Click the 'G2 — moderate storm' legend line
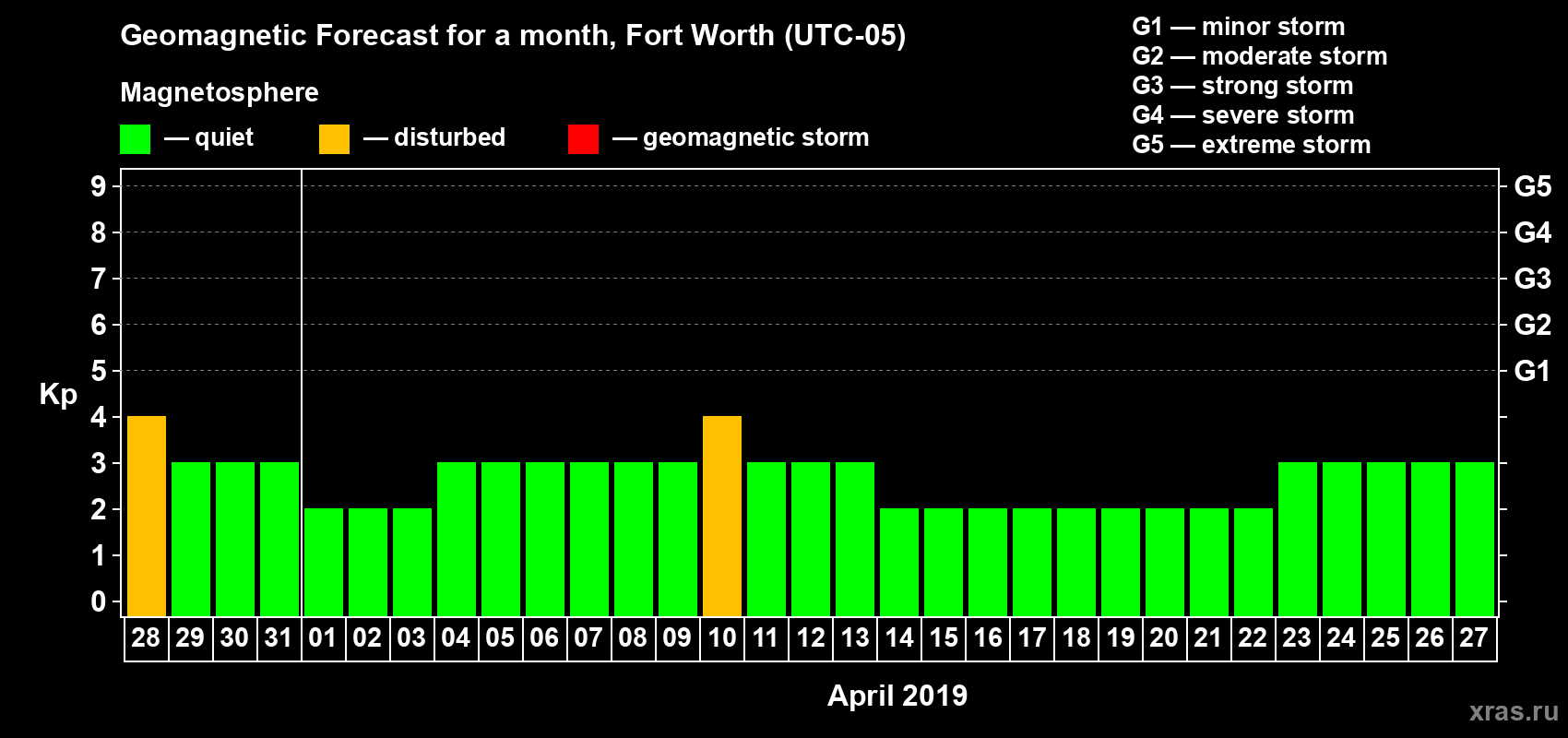Viewport: 1568px width, 738px height. 1260,56
